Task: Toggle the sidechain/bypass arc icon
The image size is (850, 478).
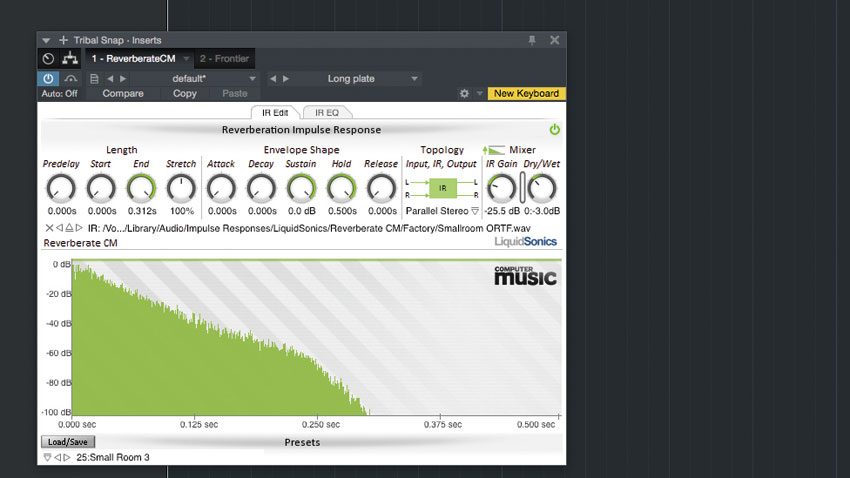Action: [70, 79]
